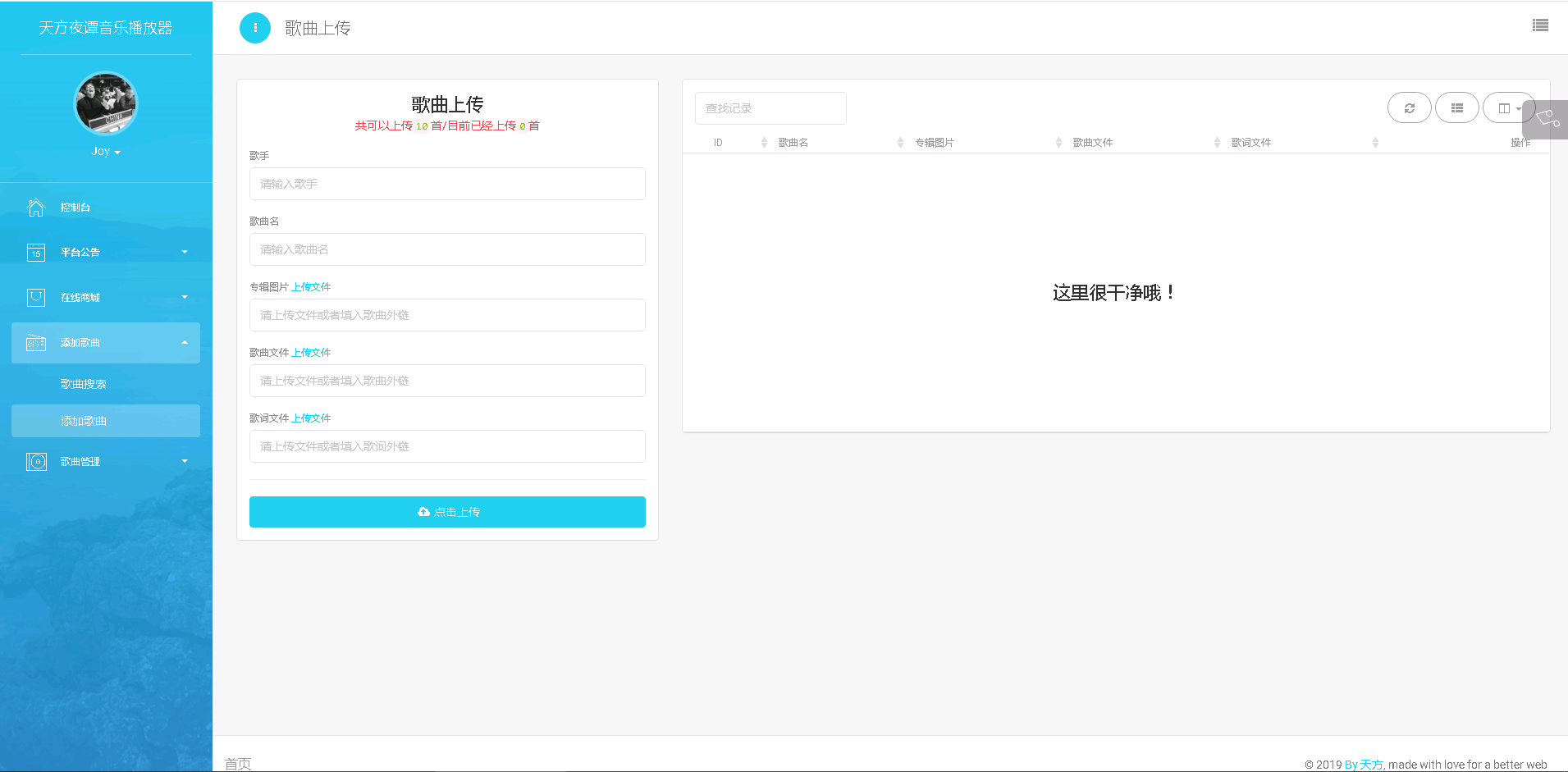Click 上传文件 link next to 歌曲文件
The width and height of the screenshot is (1568, 772).
311,353
